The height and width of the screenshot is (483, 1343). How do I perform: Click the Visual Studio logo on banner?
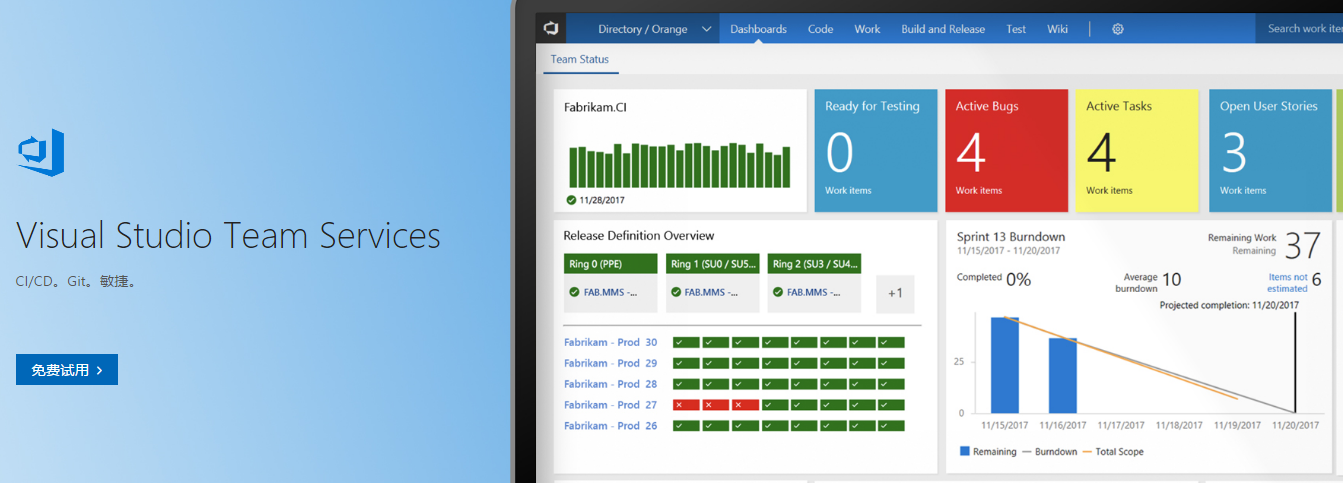coord(41,153)
